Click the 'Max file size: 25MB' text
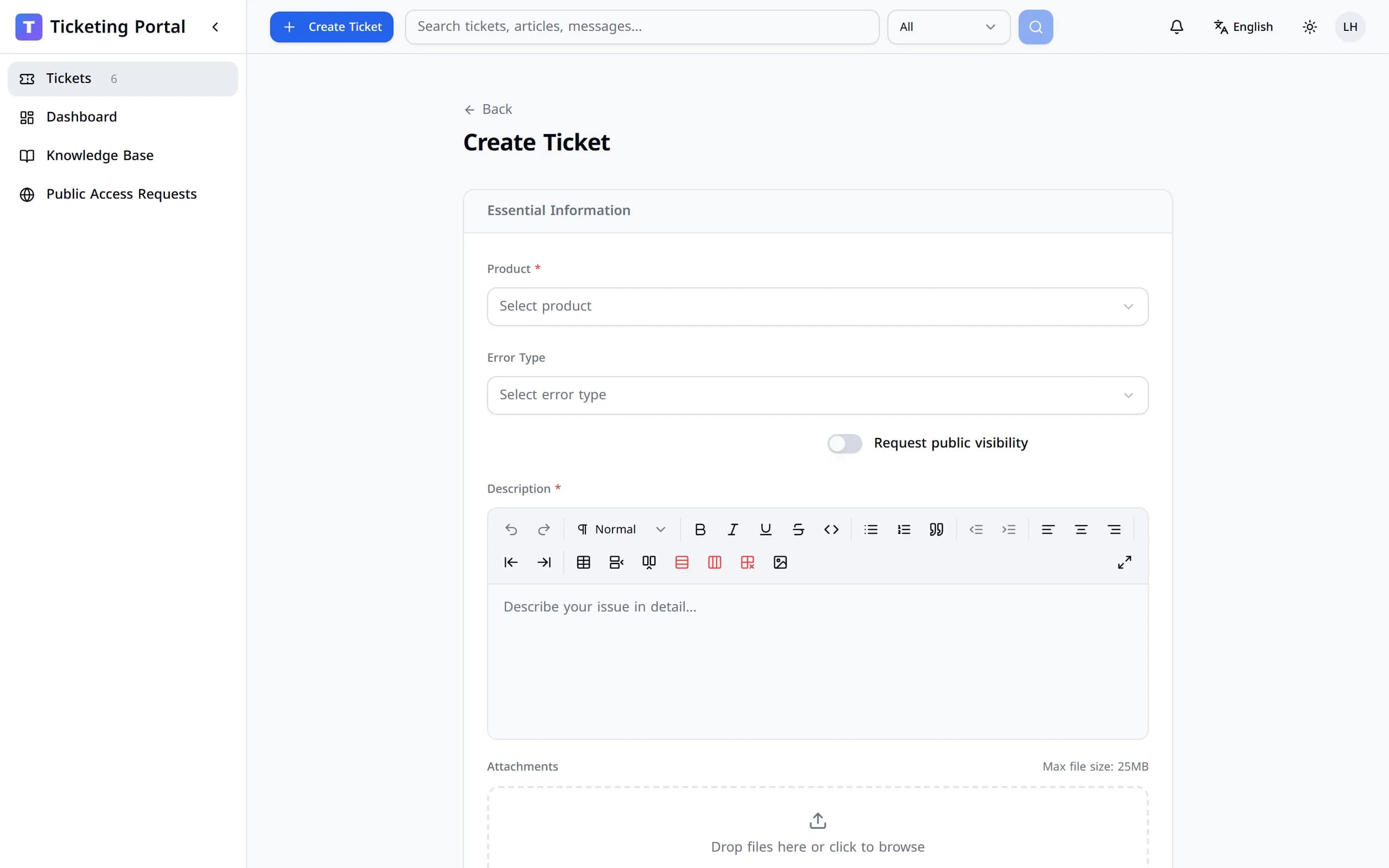 1095,767
